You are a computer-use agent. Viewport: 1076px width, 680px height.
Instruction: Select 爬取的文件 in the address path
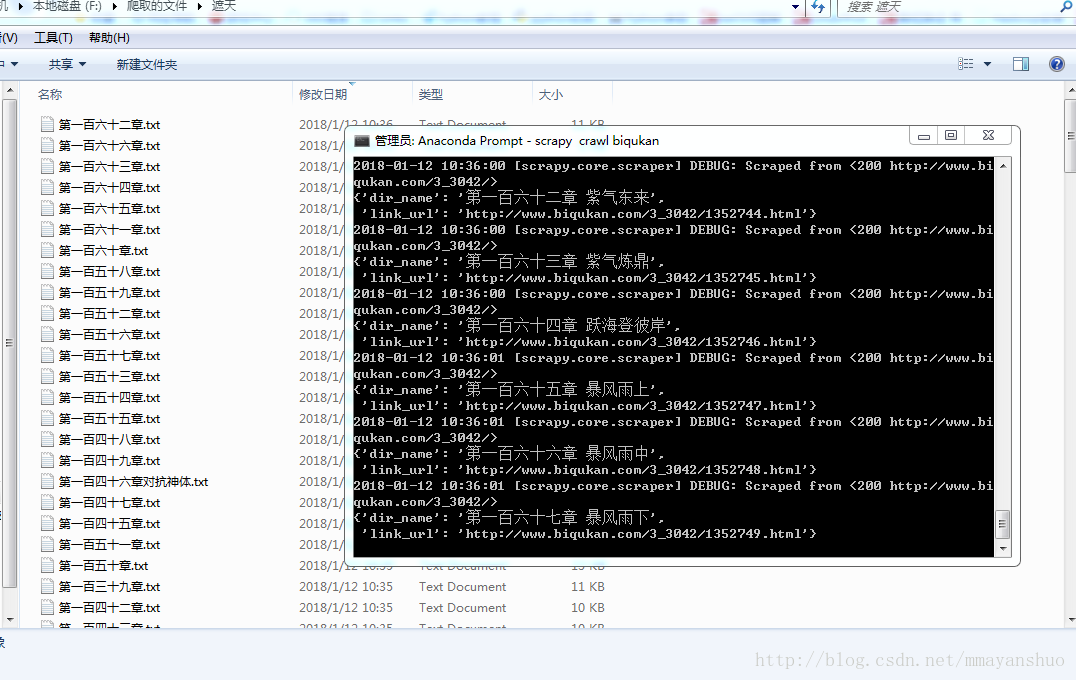(x=156, y=6)
